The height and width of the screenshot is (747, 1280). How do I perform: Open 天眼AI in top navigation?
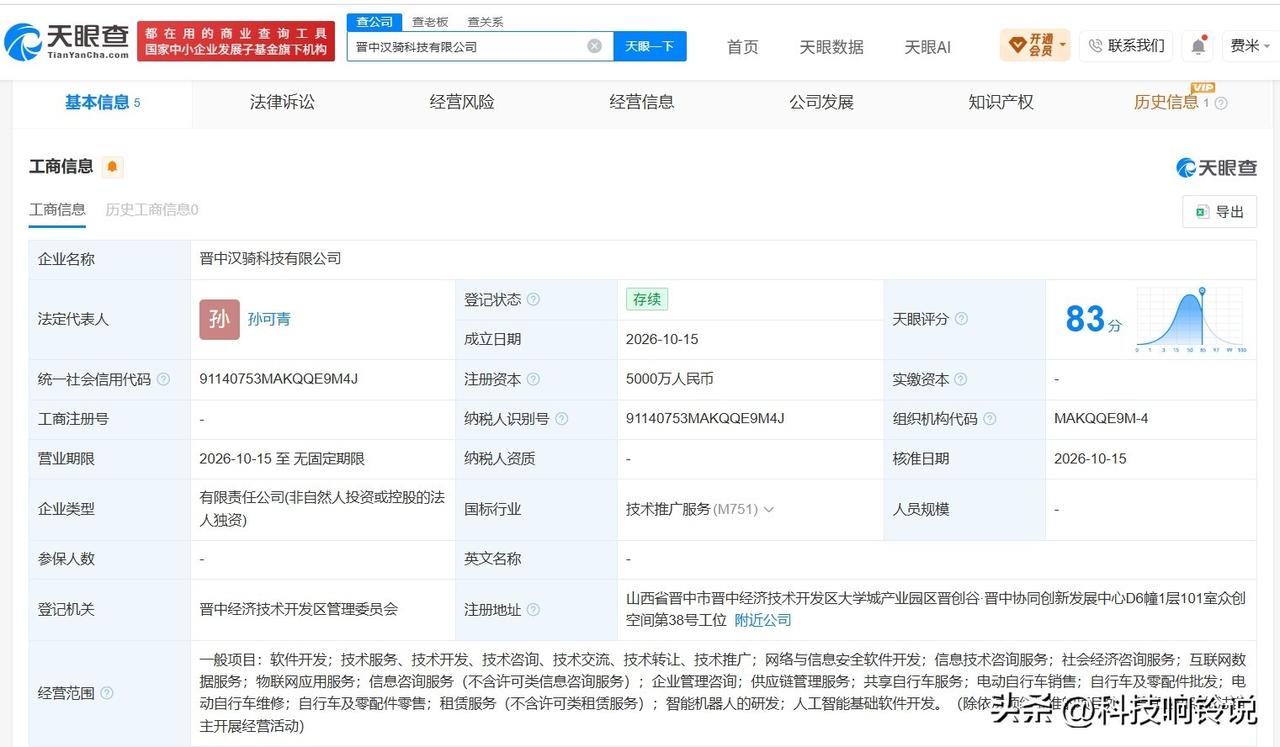pyautogui.click(x=928, y=47)
